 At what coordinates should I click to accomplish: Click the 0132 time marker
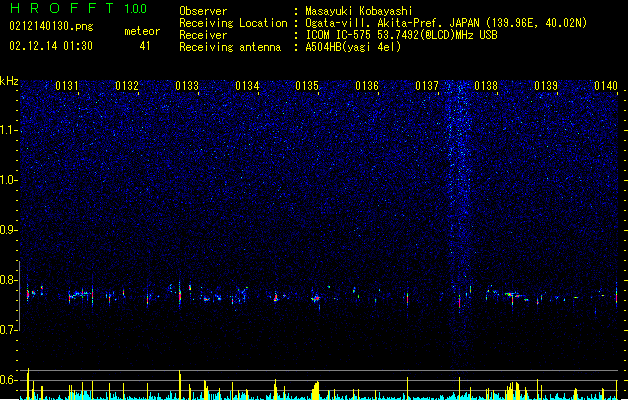pos(127,86)
